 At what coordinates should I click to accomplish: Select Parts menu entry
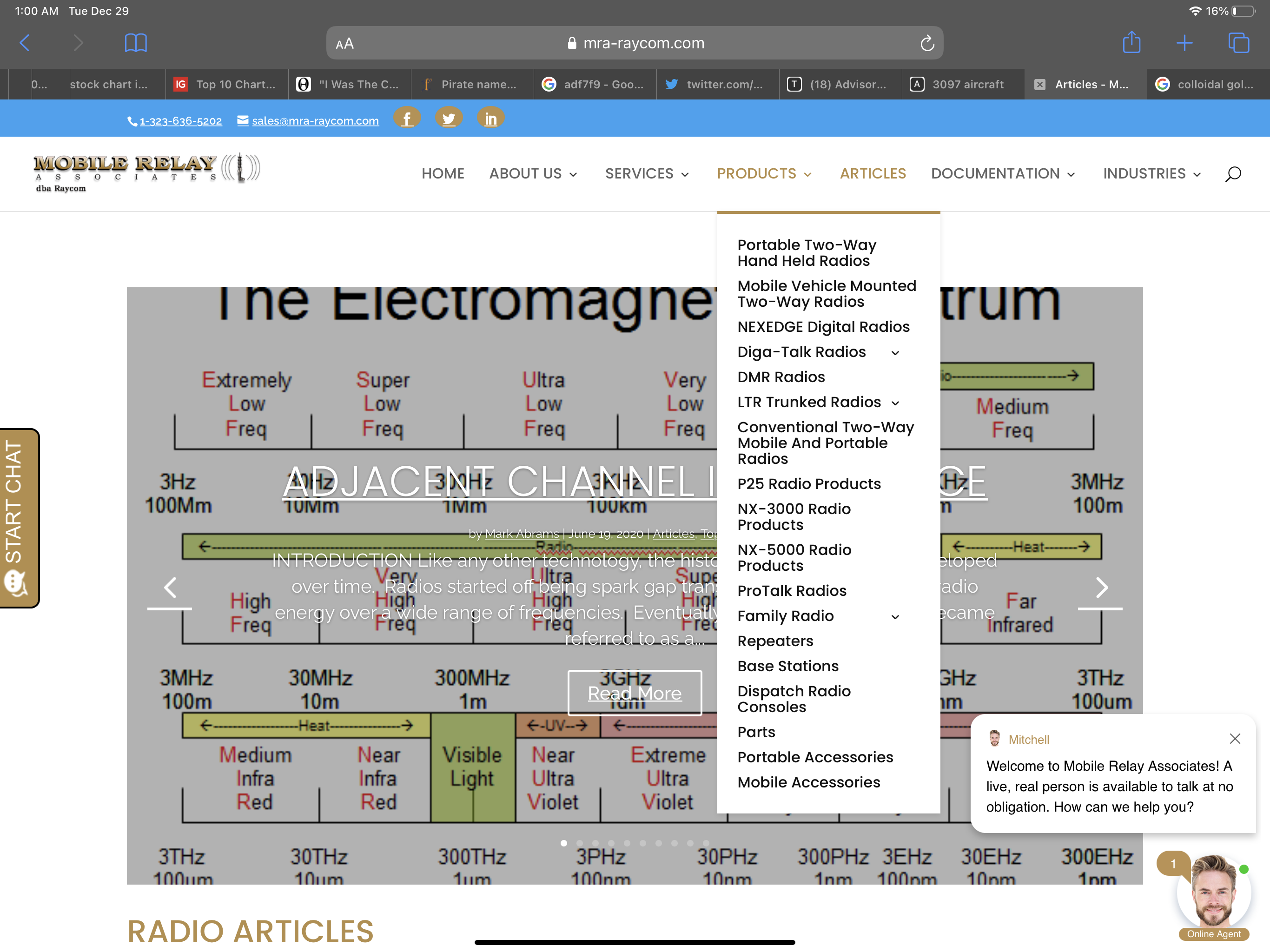pos(756,732)
